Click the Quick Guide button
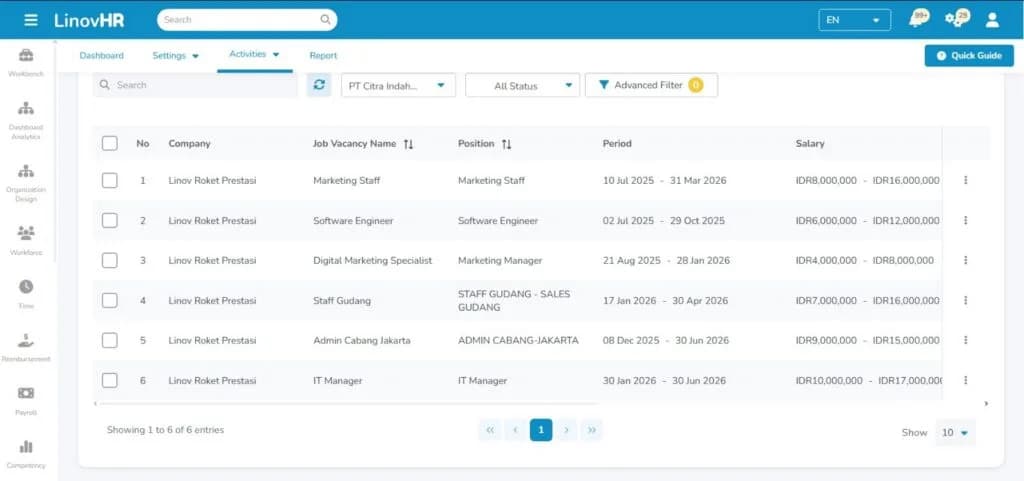 click(x=969, y=55)
